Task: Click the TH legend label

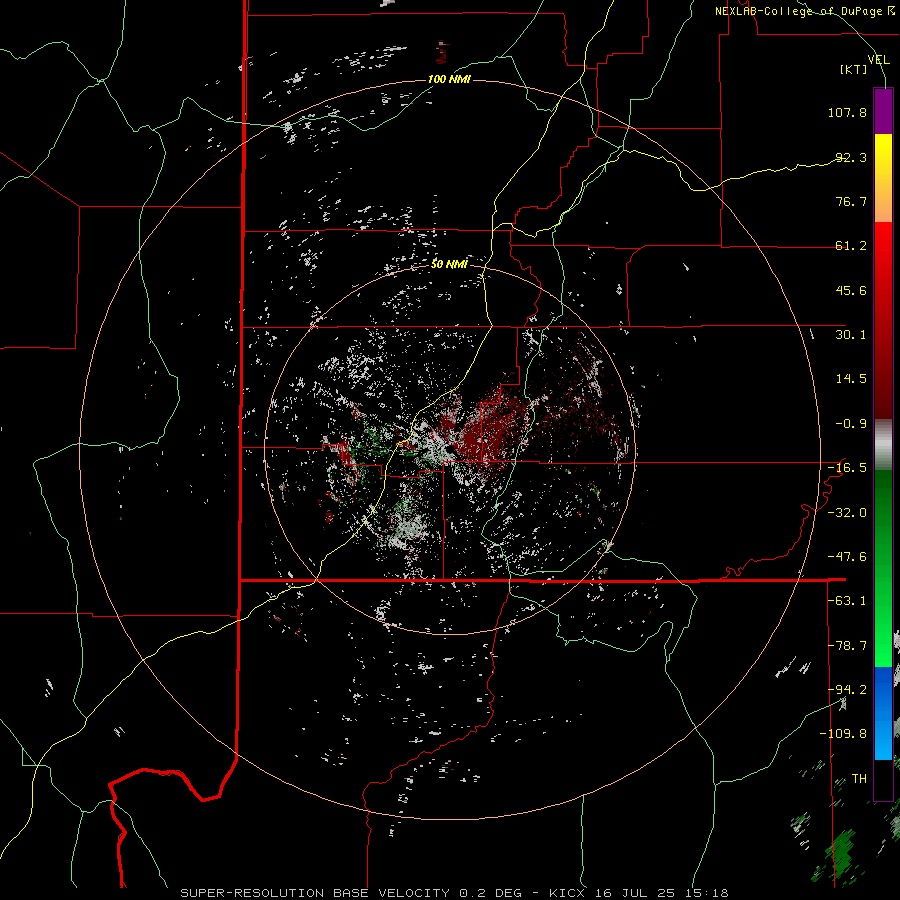Action: point(859,779)
